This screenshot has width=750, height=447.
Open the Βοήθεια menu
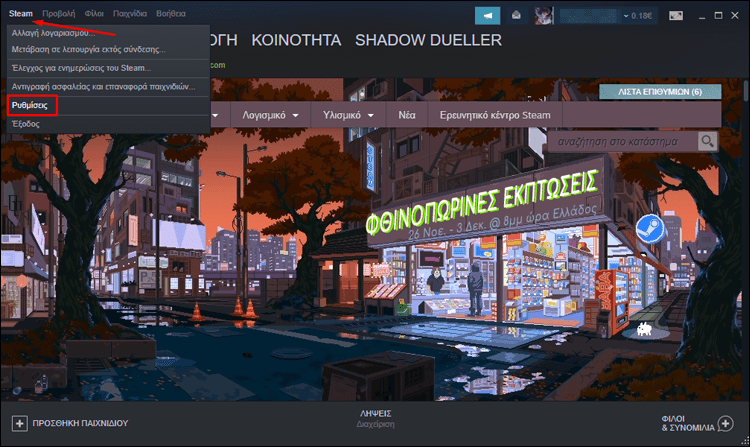pos(171,14)
